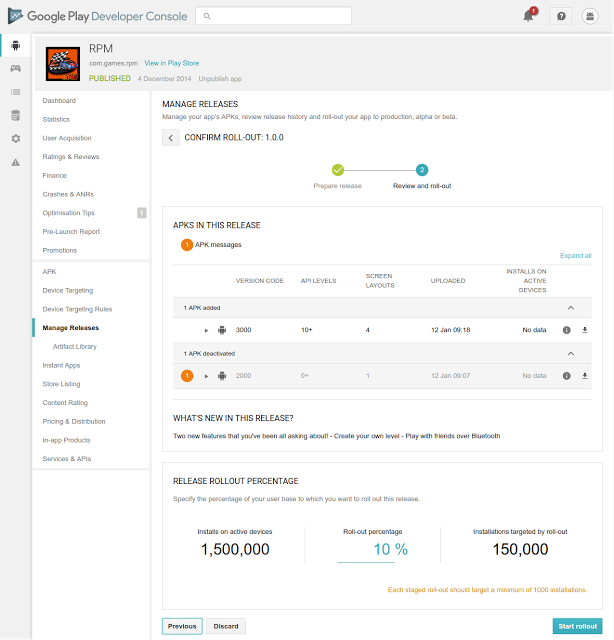Select the All applications Android icon in left rail
The image size is (614, 640).
16,45
